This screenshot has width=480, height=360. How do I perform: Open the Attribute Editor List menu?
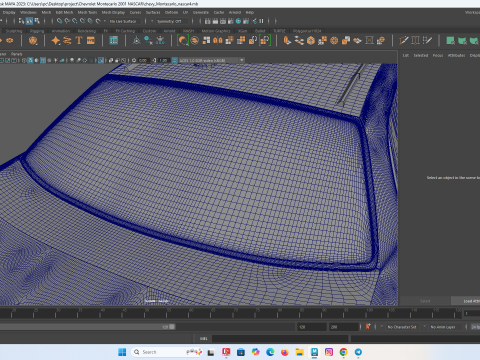406,55
